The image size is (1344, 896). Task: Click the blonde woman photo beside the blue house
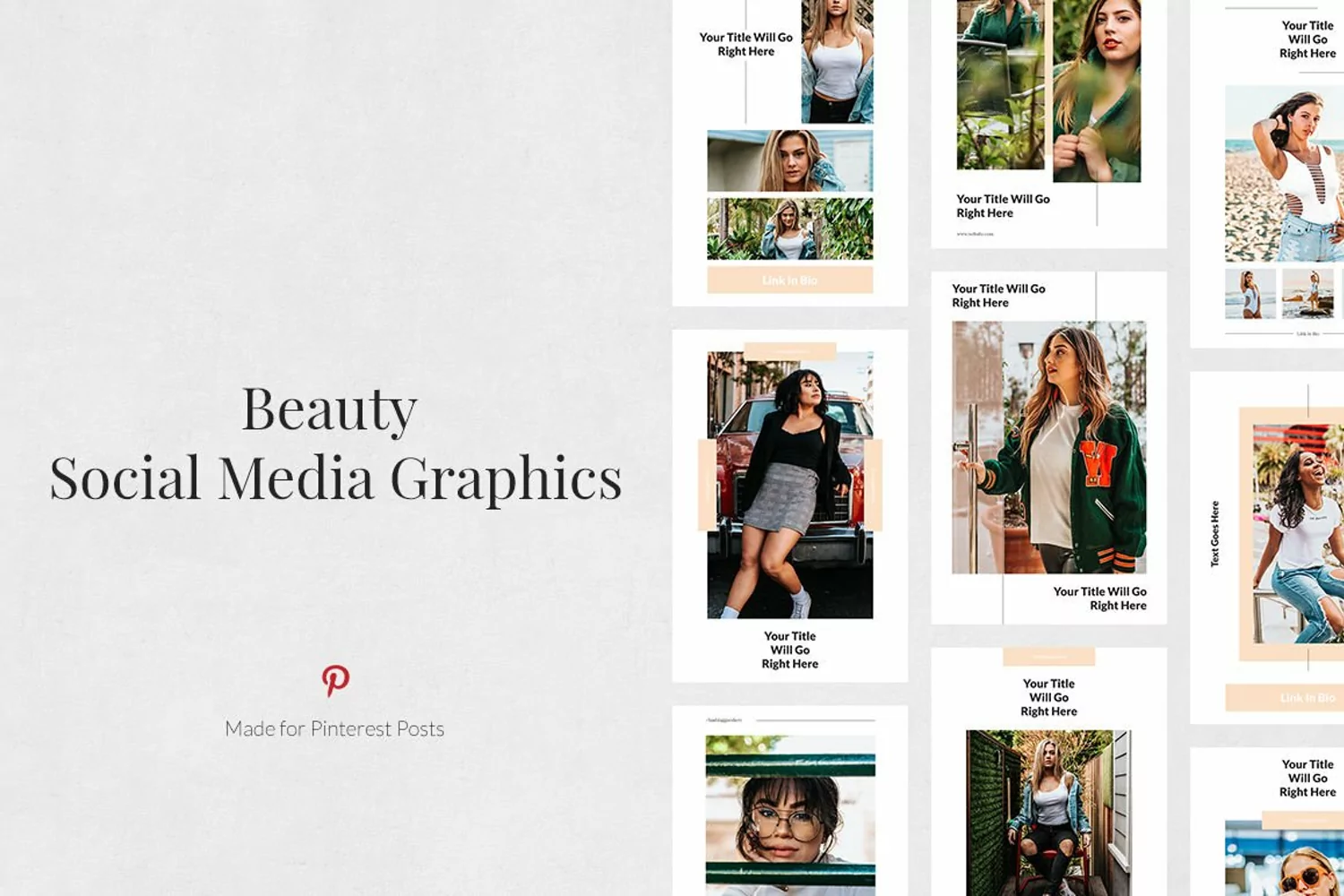[789, 161]
